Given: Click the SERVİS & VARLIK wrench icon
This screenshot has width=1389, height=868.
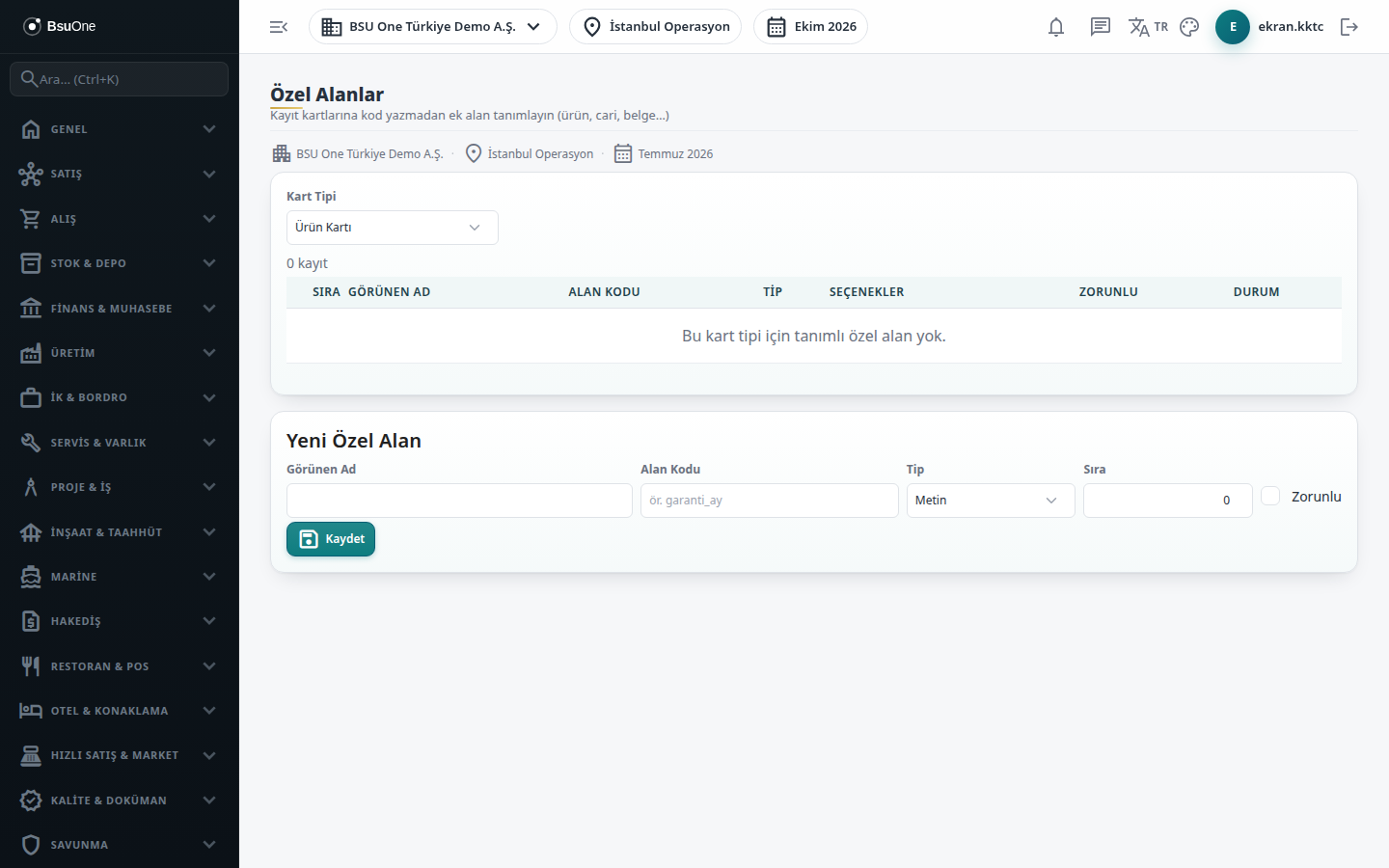Looking at the screenshot, I should [x=31, y=443].
